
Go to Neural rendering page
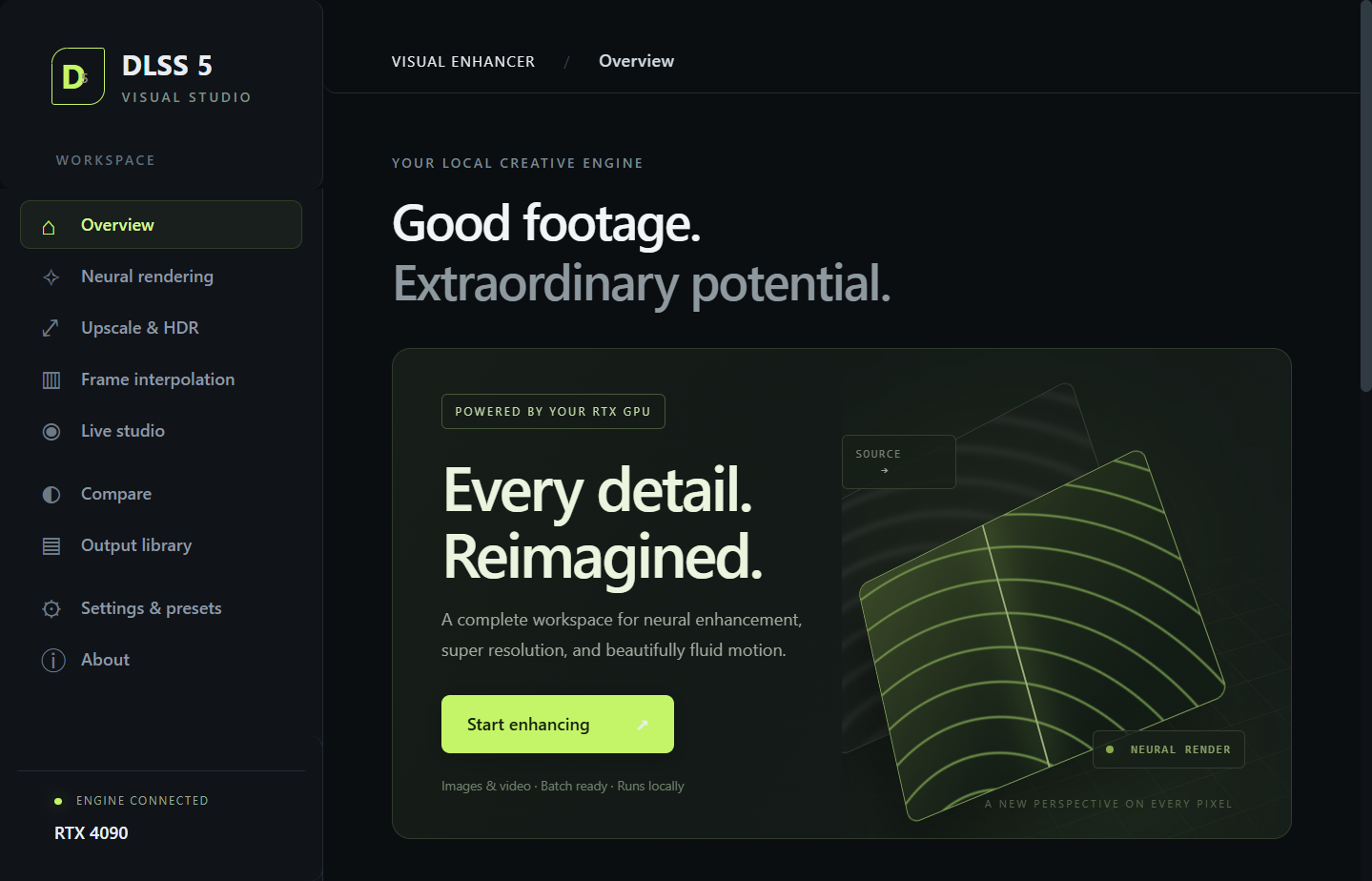point(161,277)
